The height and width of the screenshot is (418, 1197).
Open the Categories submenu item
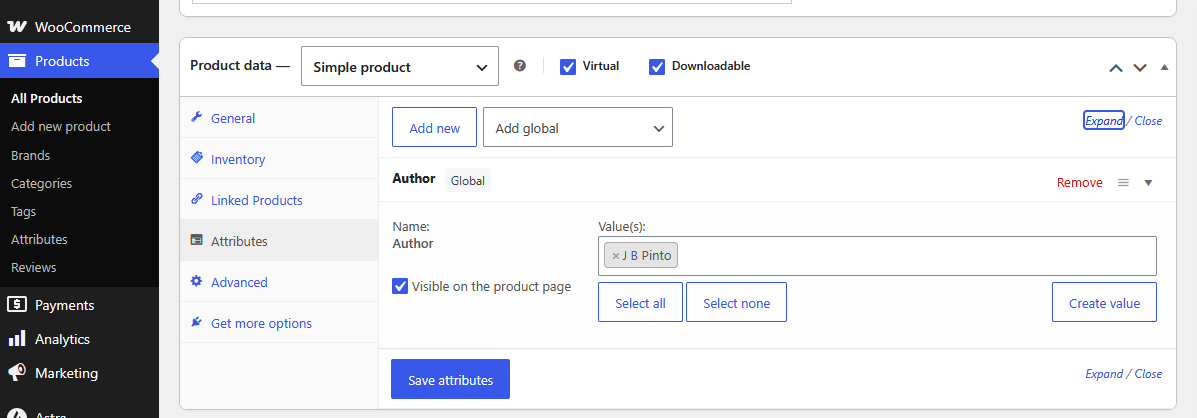(41, 183)
